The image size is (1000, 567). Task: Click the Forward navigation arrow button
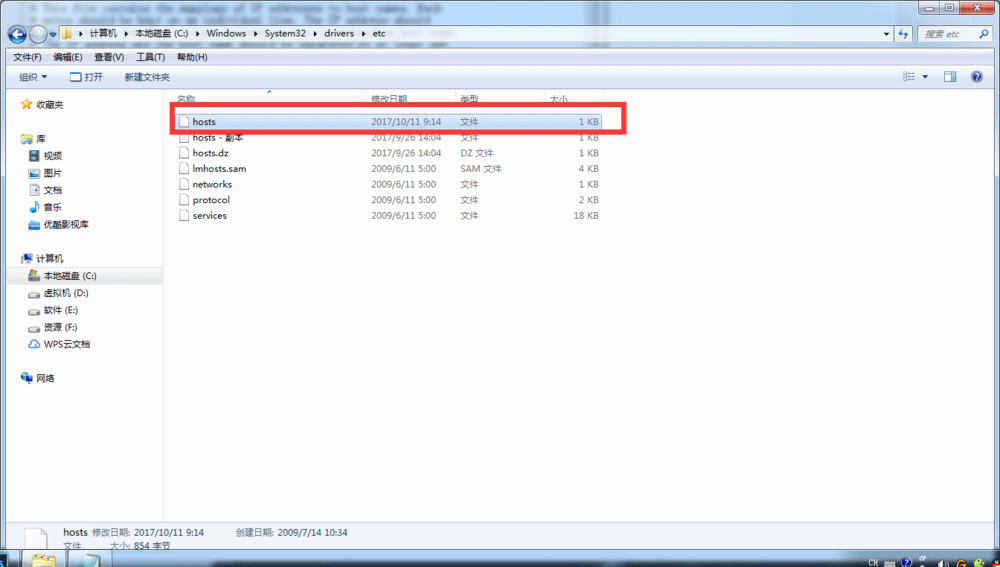(x=39, y=34)
